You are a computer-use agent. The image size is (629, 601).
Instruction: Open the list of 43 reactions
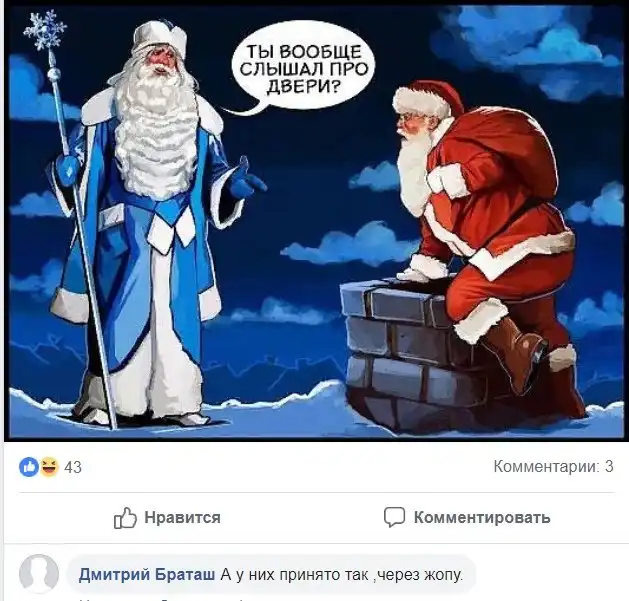[x=73, y=467]
